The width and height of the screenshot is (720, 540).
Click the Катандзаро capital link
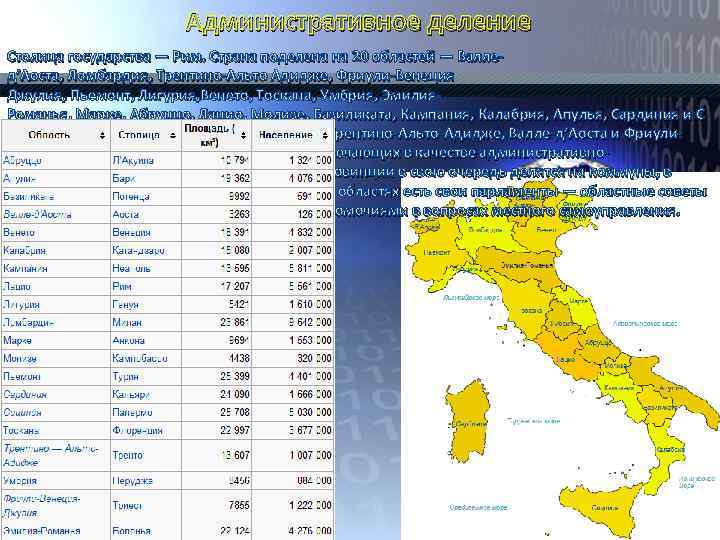point(138,250)
